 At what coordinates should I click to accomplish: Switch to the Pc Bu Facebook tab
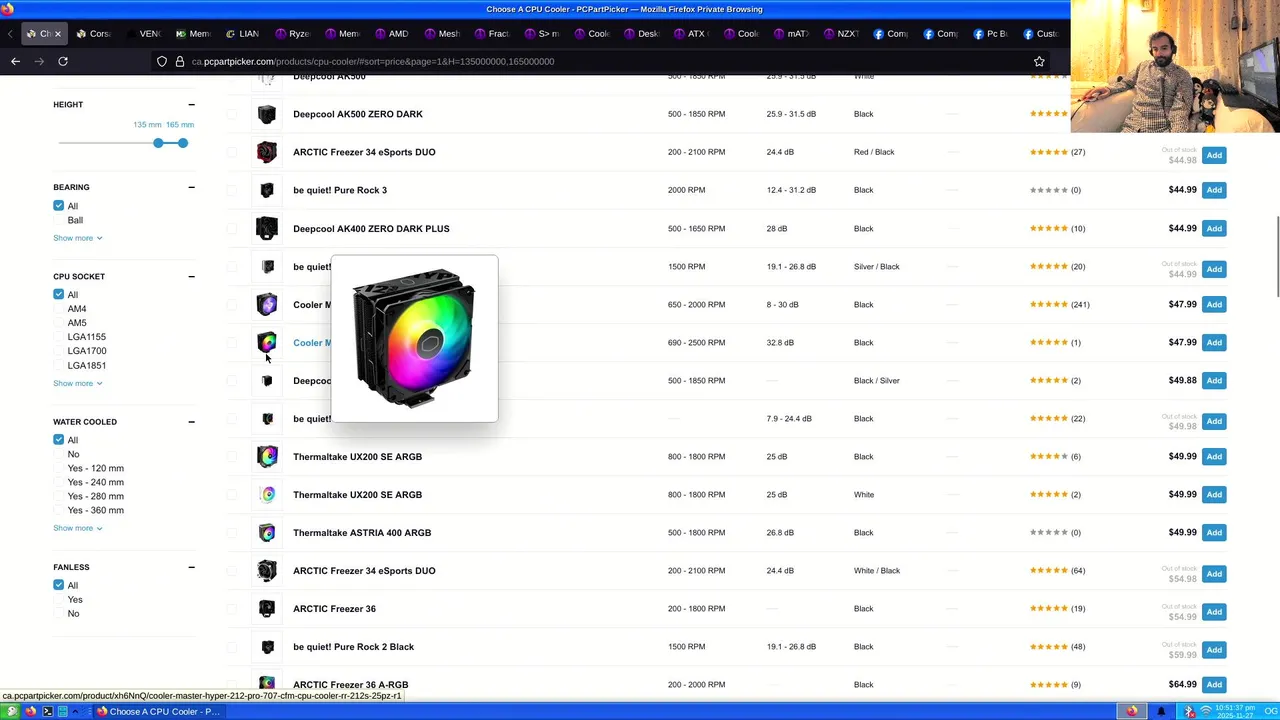[x=991, y=34]
